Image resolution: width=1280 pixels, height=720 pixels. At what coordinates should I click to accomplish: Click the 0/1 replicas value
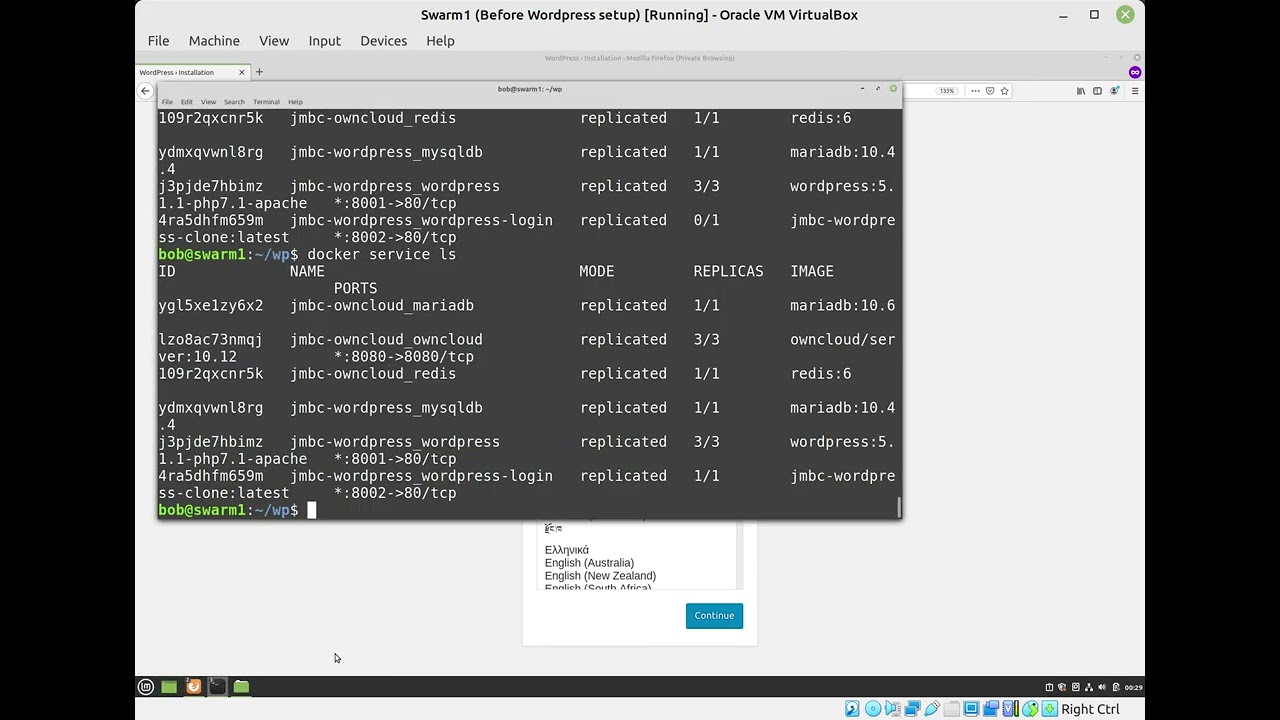coord(707,220)
